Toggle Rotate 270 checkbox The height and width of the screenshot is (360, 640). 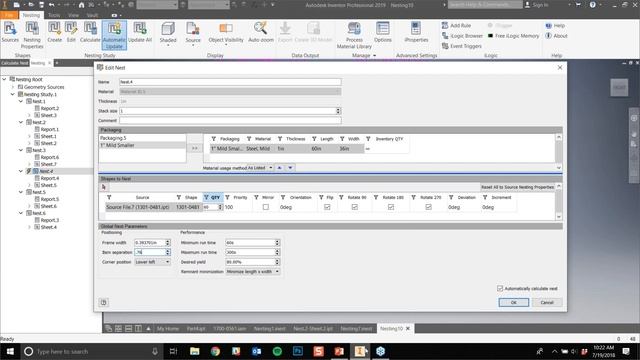(x=428, y=207)
